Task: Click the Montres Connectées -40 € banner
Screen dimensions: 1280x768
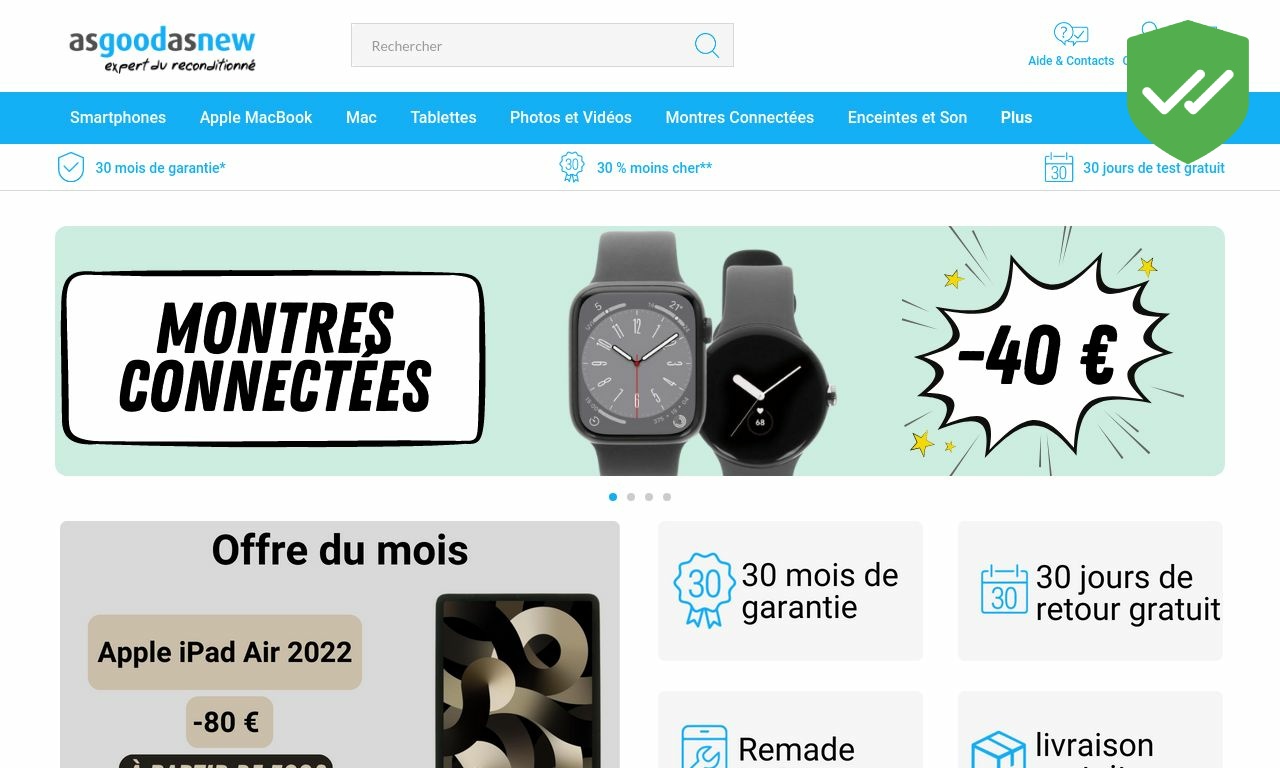Action: coord(640,351)
